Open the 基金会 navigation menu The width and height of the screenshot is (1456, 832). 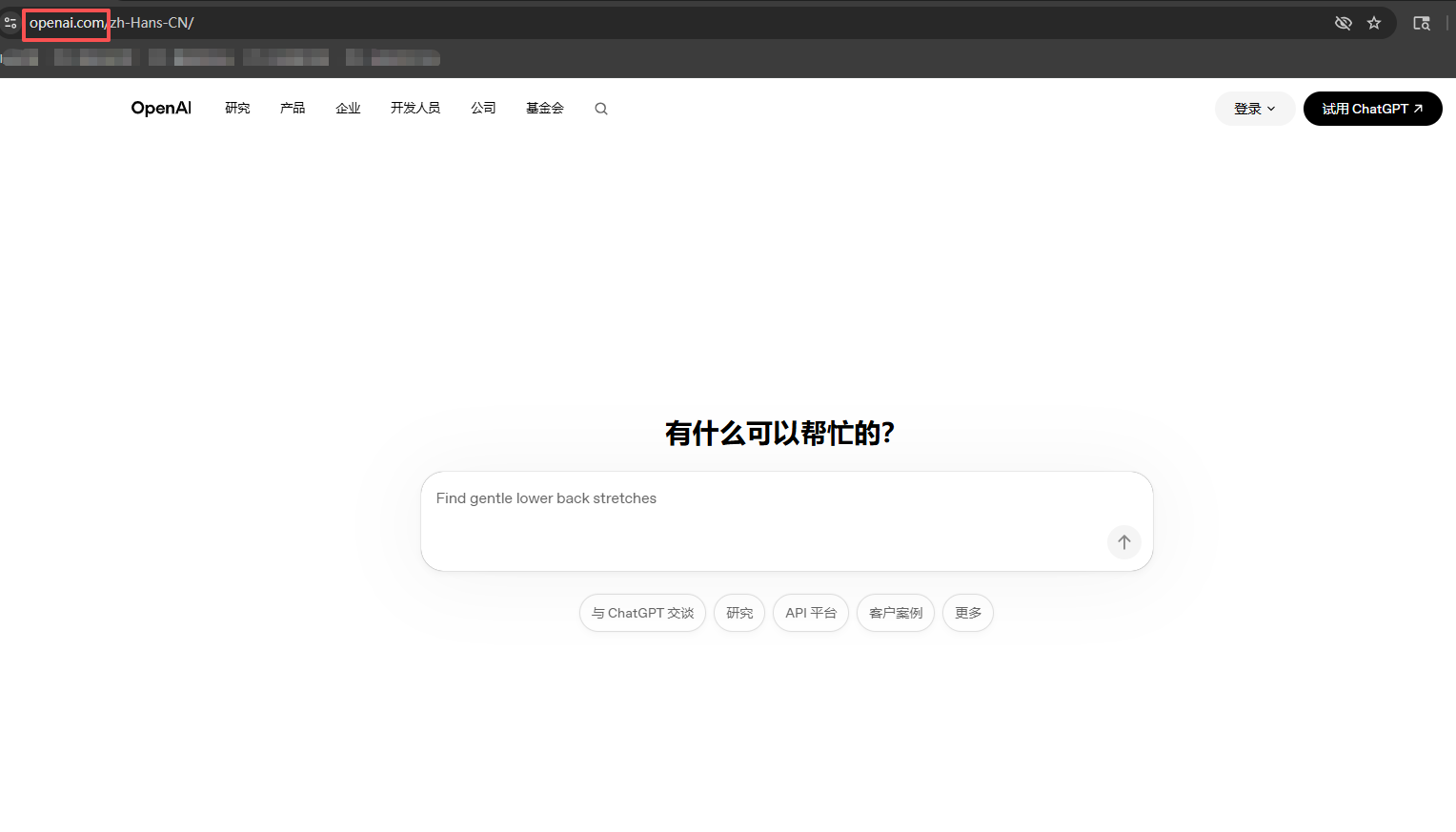click(x=545, y=109)
